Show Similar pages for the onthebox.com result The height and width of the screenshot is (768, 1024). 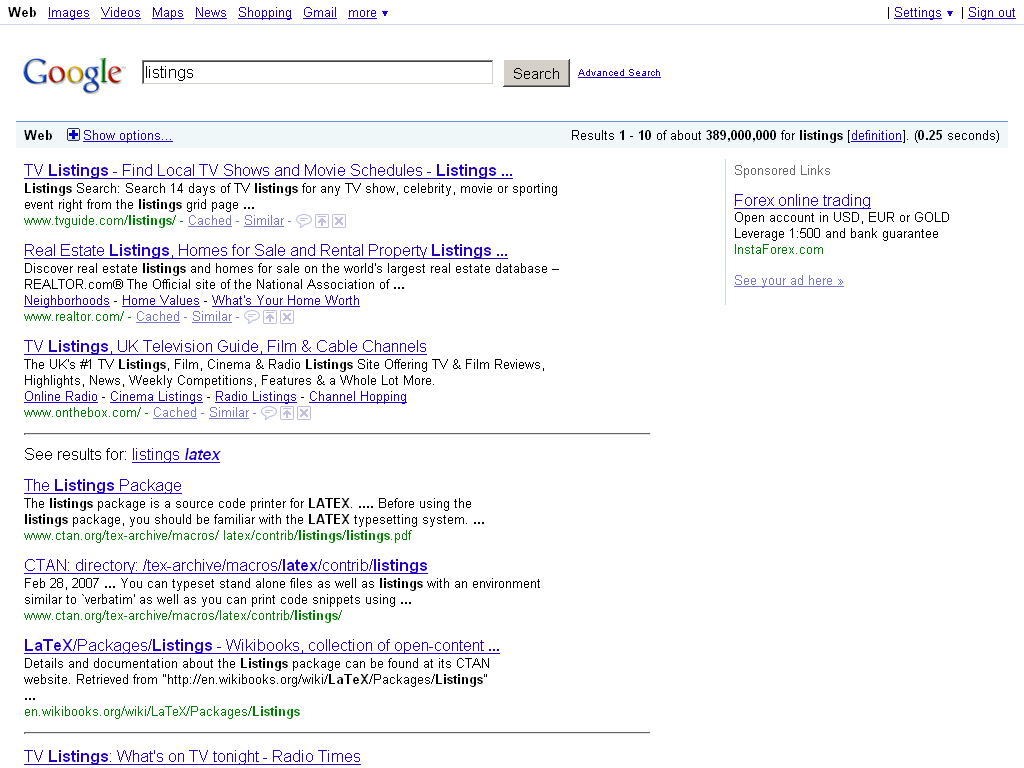pos(229,413)
